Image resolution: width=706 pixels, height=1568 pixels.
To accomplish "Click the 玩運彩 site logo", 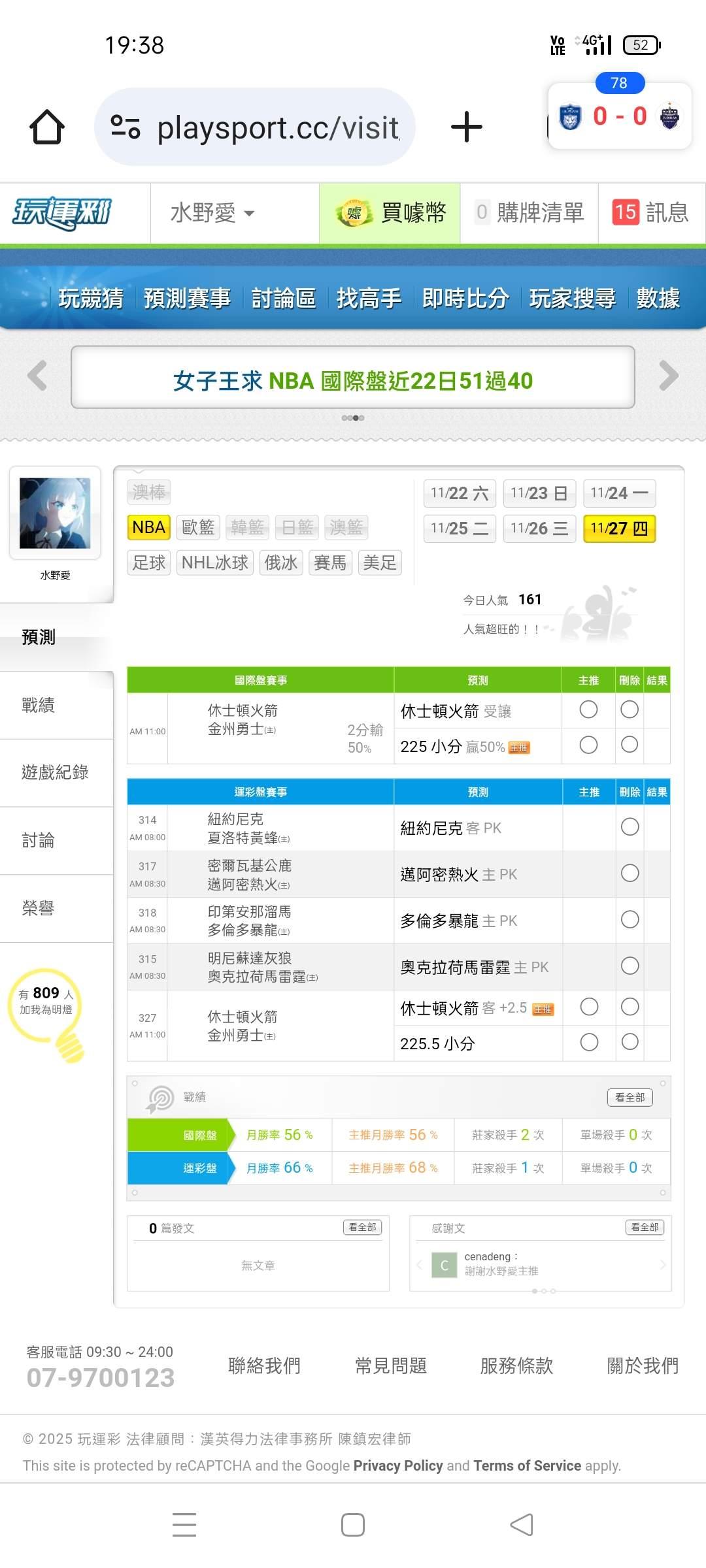I will (62, 213).
